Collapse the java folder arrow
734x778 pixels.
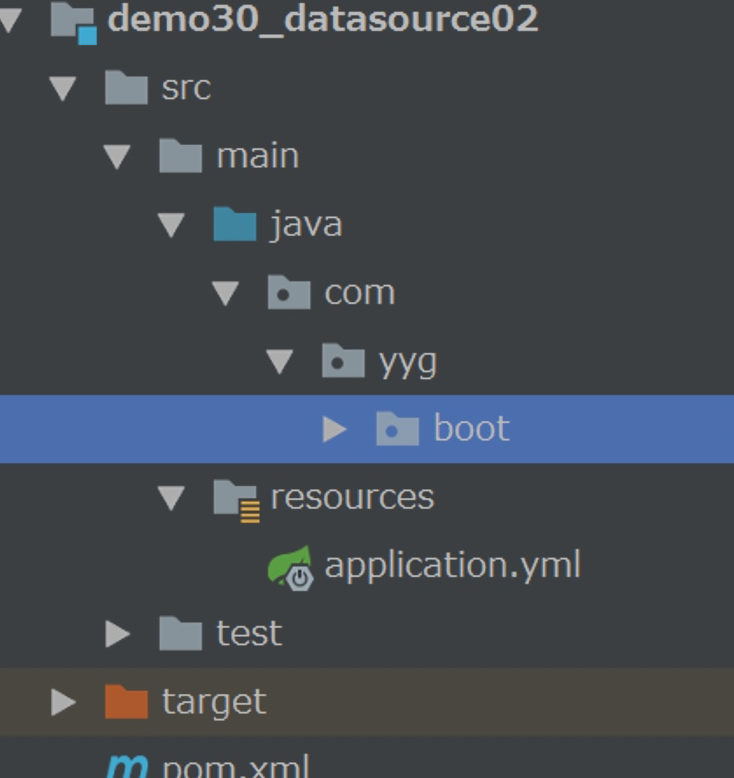point(171,225)
